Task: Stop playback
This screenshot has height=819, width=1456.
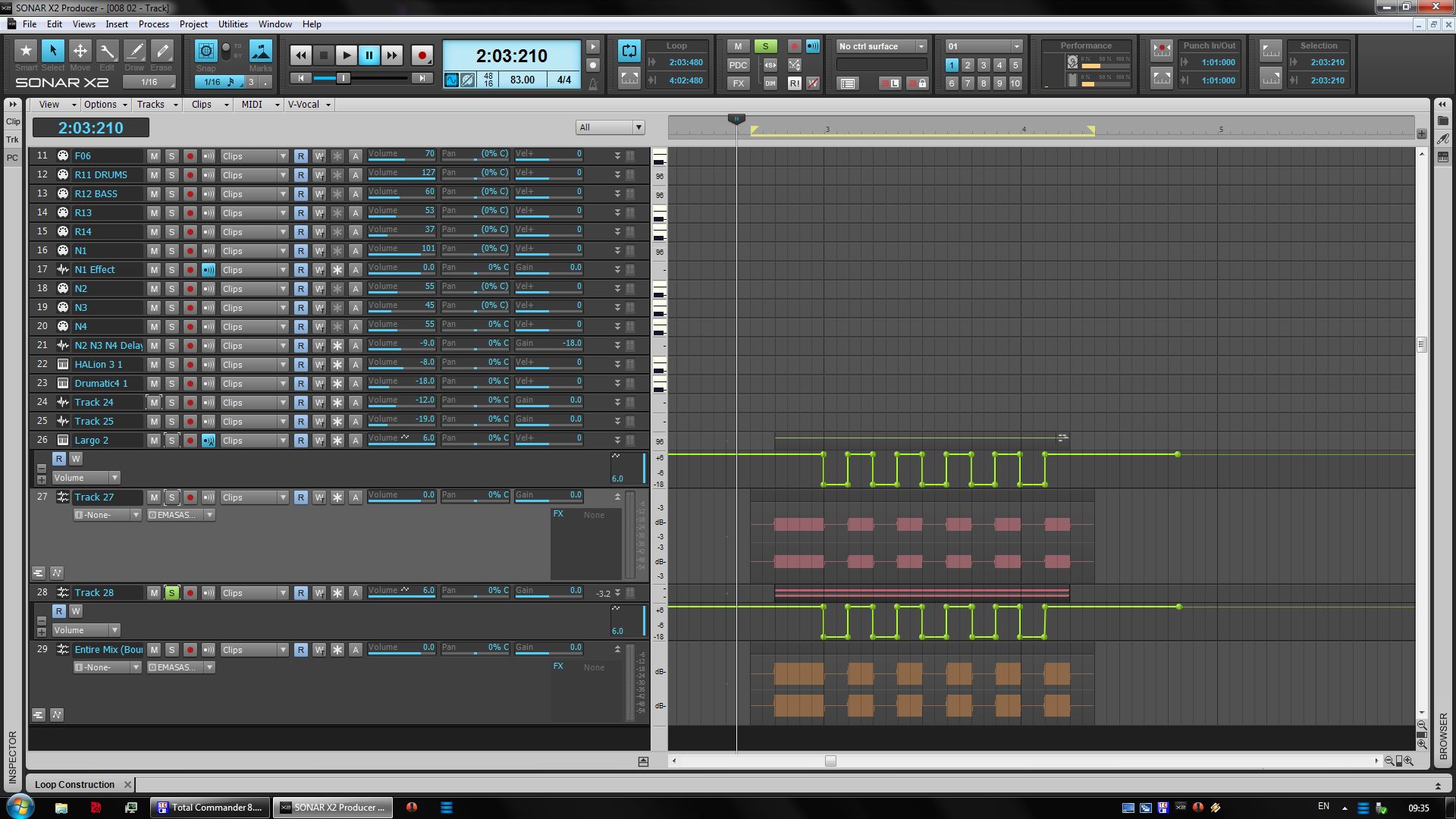Action: [x=324, y=55]
